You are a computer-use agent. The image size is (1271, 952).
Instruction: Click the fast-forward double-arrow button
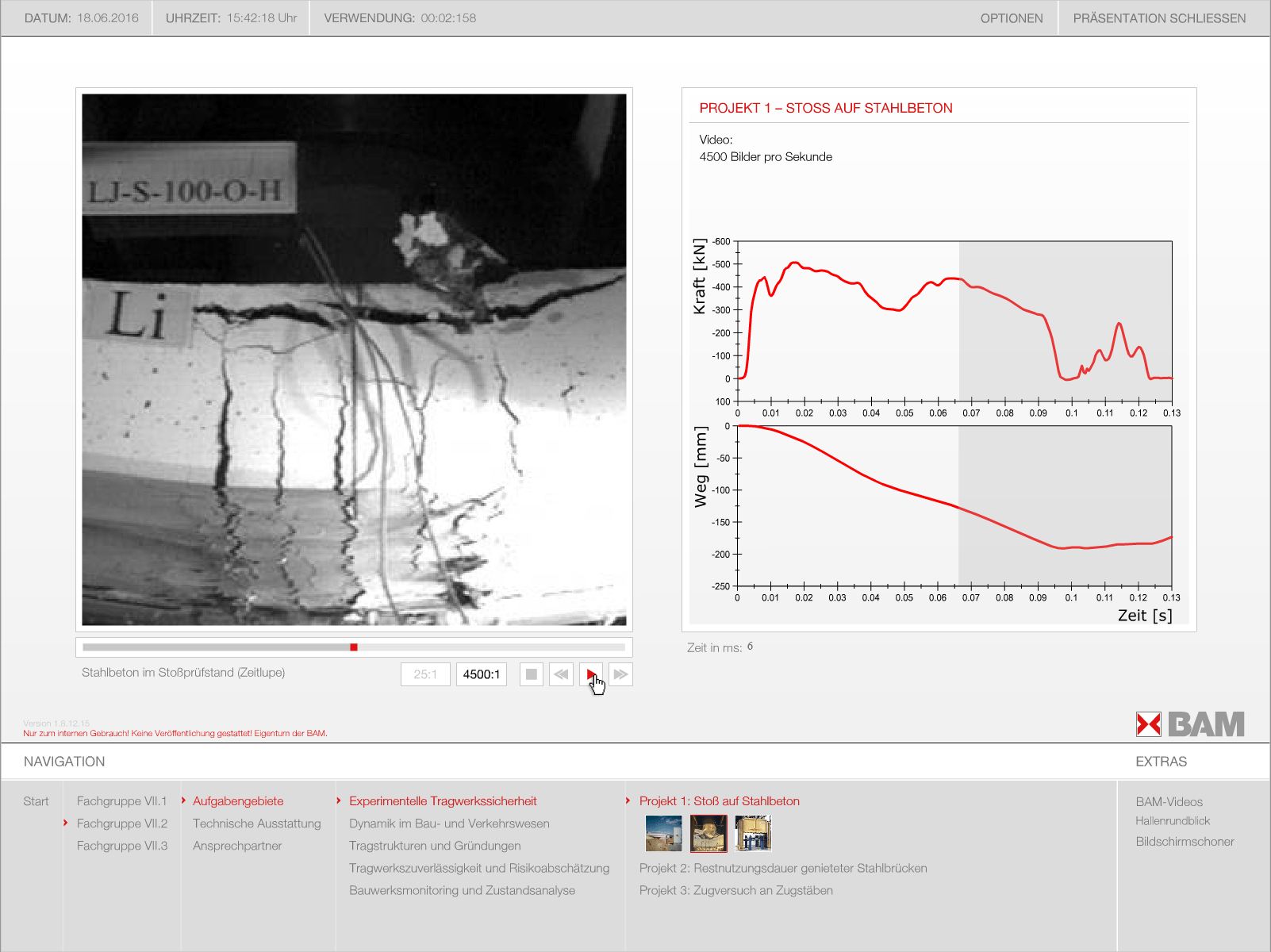tap(620, 674)
